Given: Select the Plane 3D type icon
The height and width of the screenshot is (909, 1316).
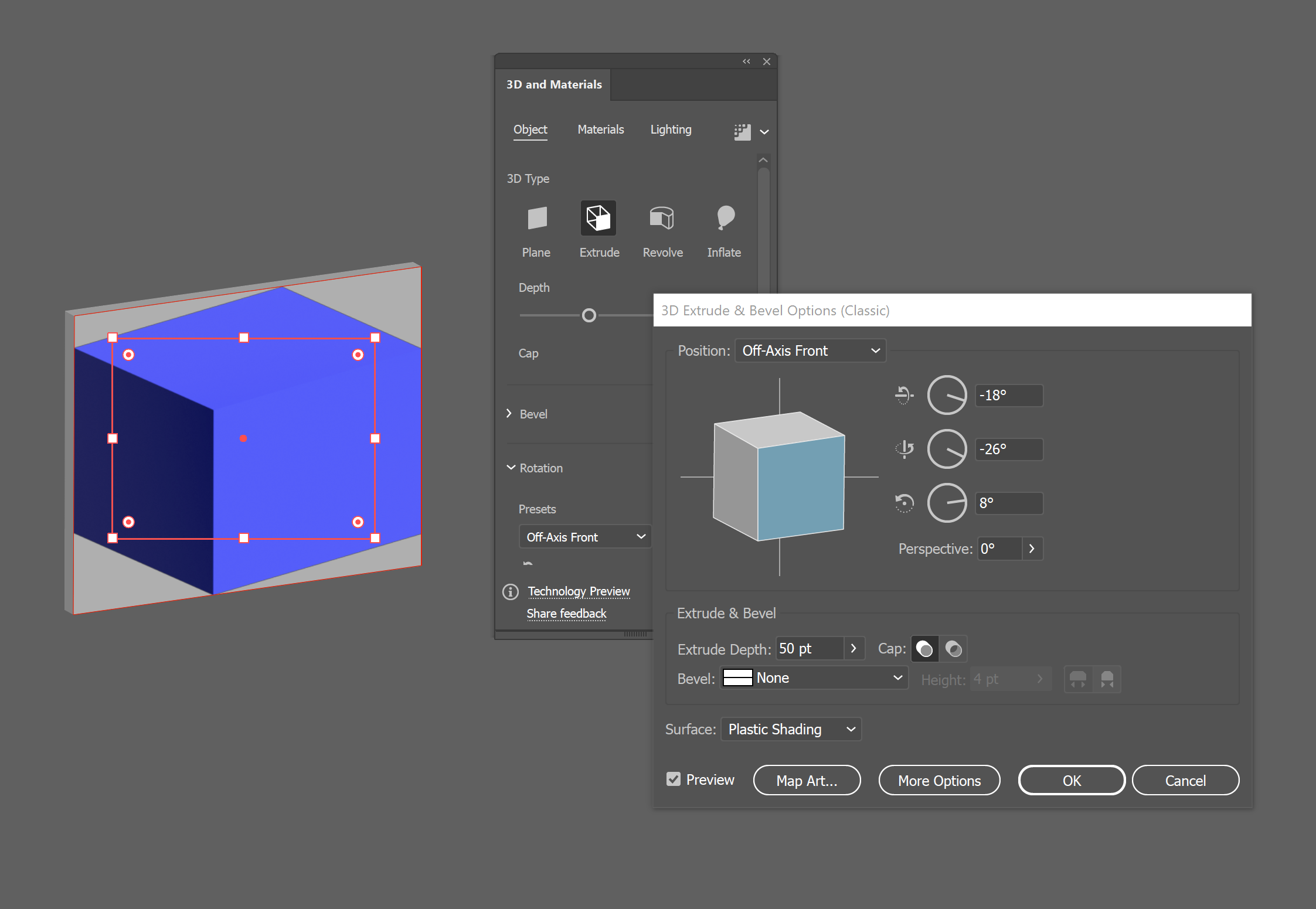Looking at the screenshot, I should click(x=536, y=219).
